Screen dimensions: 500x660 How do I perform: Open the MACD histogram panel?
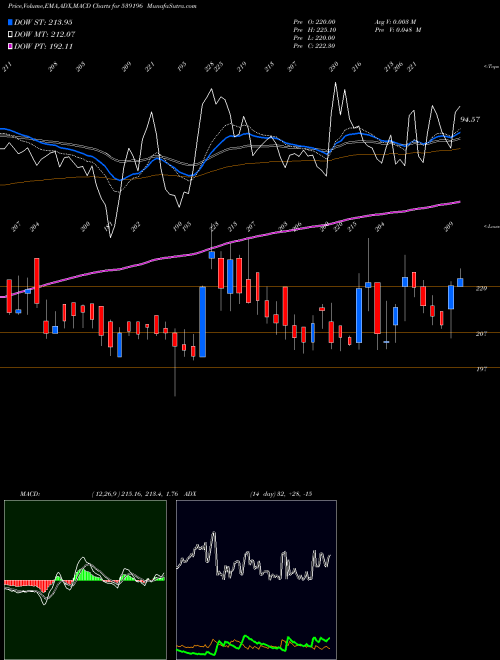pyautogui.click(x=85, y=580)
